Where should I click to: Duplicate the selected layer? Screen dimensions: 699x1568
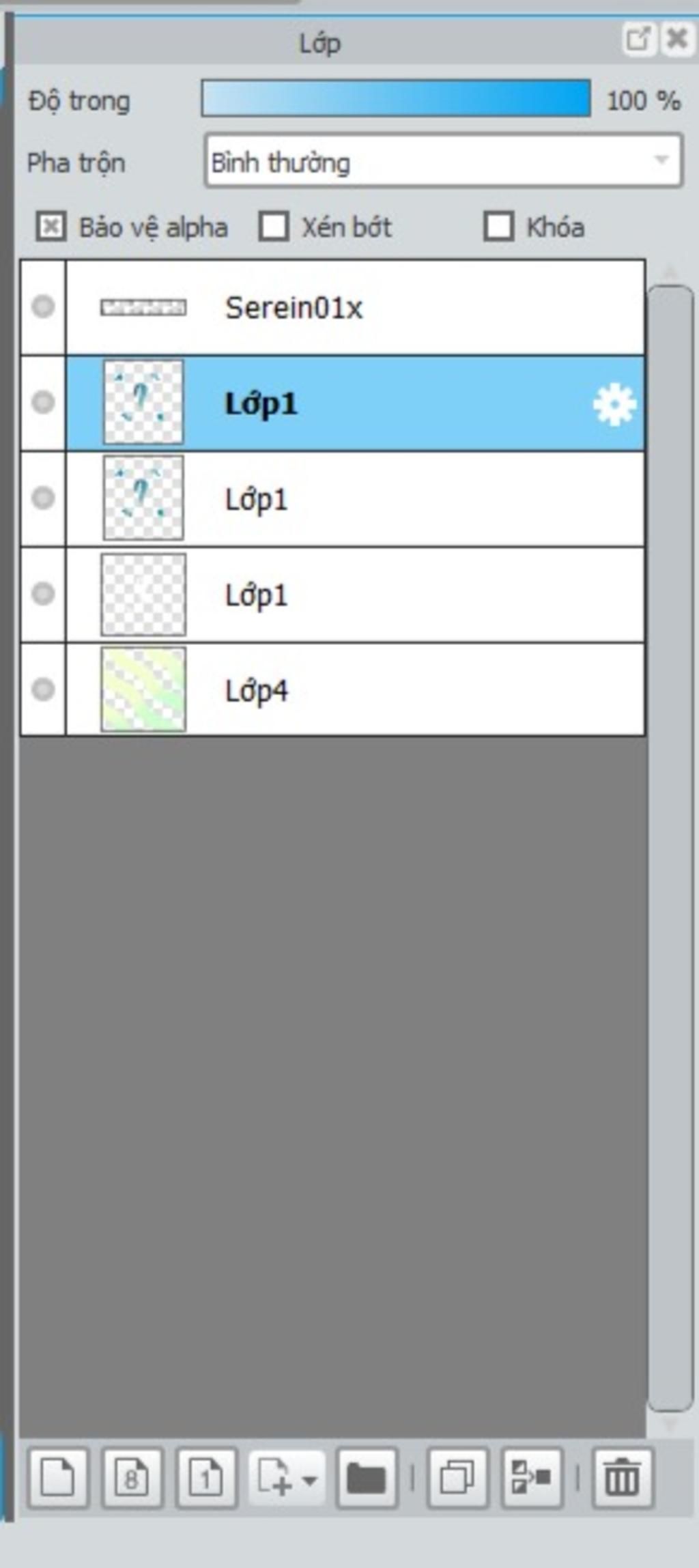pos(457,1477)
